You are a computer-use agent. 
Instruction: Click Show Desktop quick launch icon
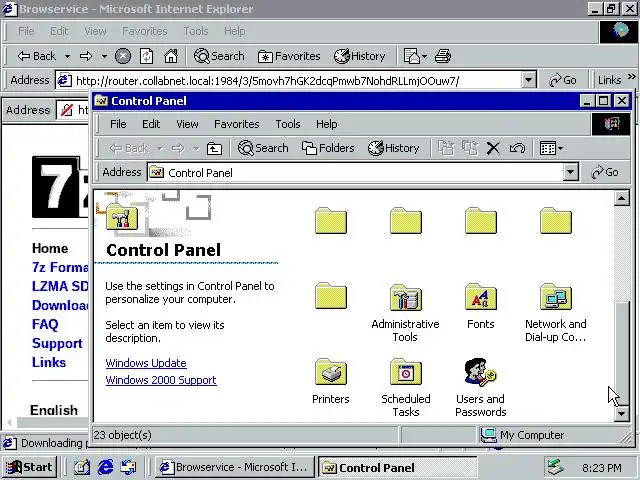tap(82, 467)
